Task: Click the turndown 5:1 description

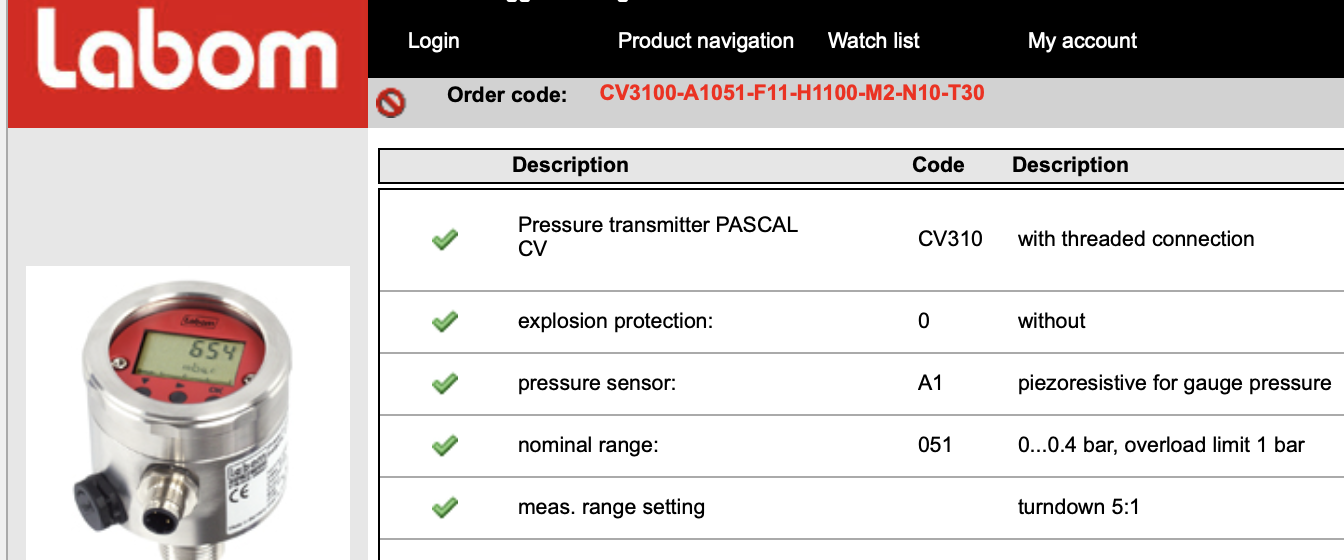Action: click(x=1079, y=507)
